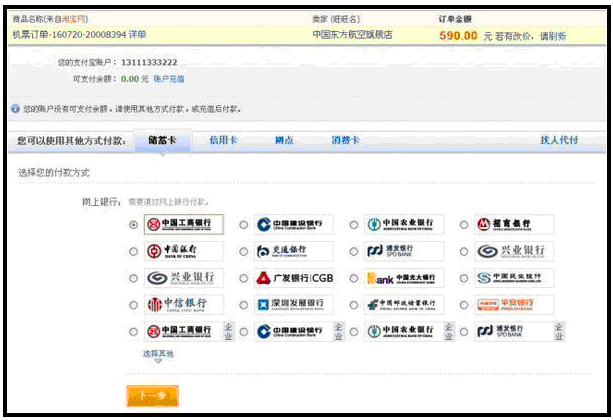Image resolution: width=613 pixels, height=420 pixels.
Task: Select the 中信银行 radio button
Action: [133, 305]
